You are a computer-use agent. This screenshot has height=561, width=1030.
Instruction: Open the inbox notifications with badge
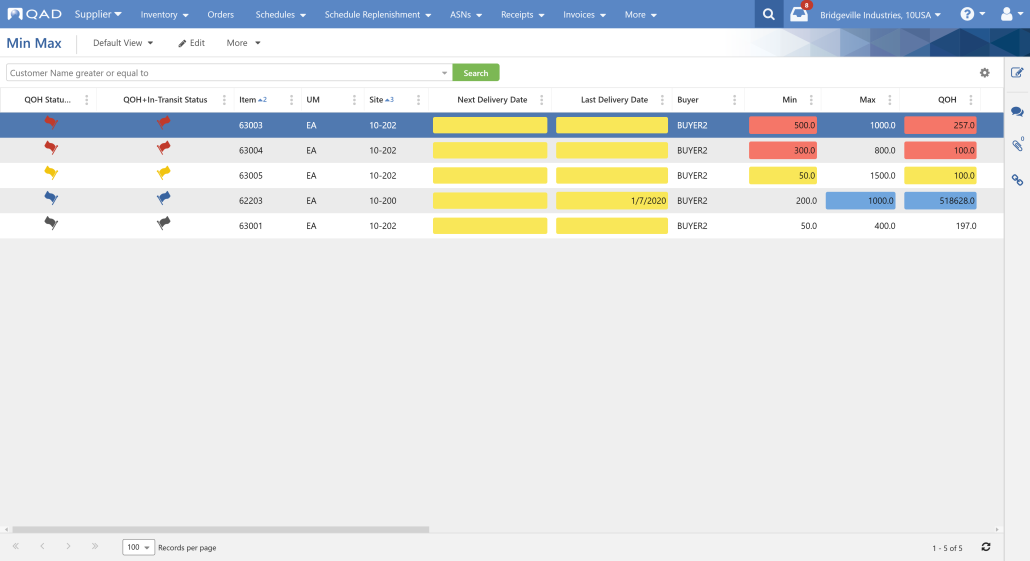pos(799,13)
